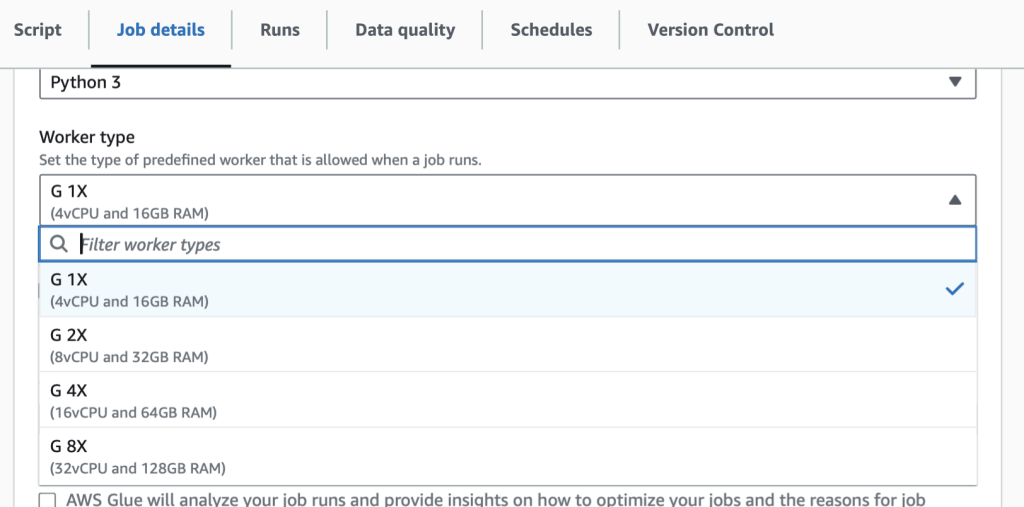
Task: Switch to the Script tab
Action: pos(38,30)
